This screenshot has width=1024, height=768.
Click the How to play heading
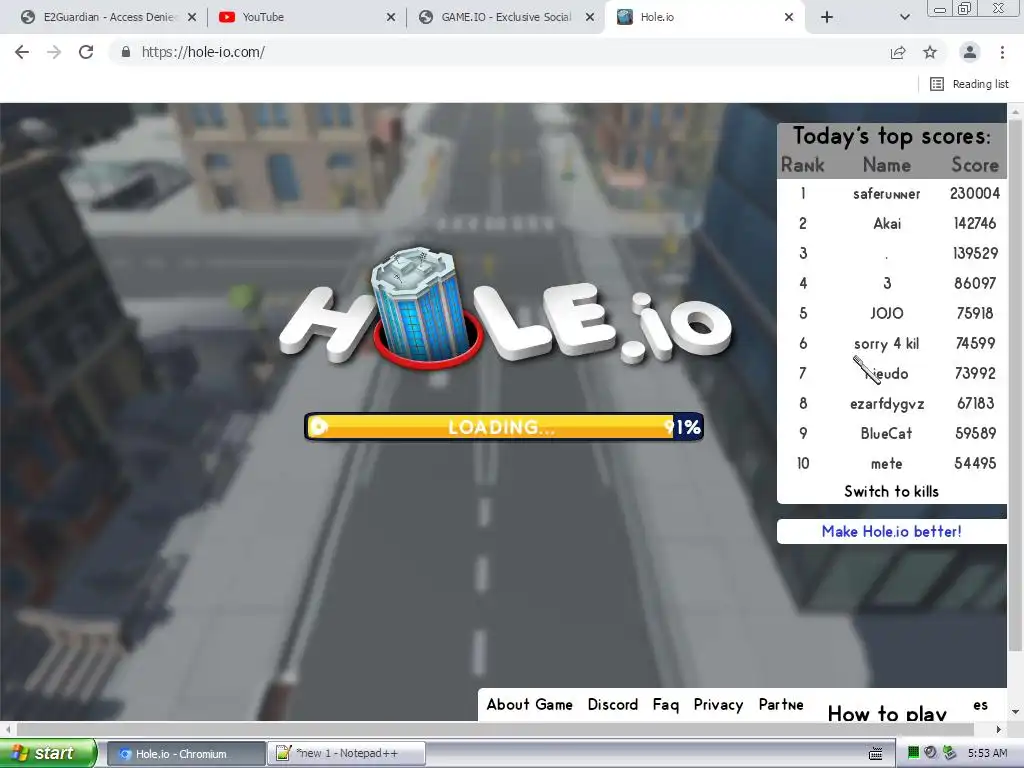tap(887, 712)
